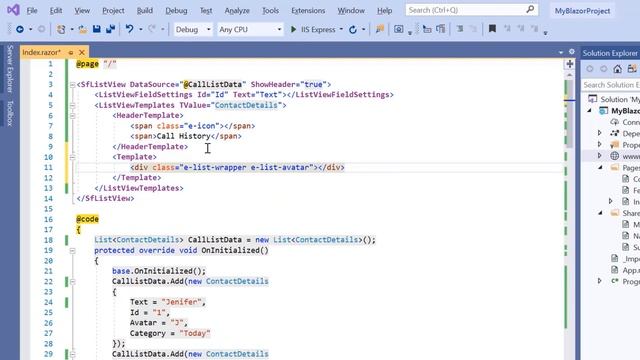The image size is (640, 360).
Task: Open the active documents list dropdown
Action: [x=560, y=52]
